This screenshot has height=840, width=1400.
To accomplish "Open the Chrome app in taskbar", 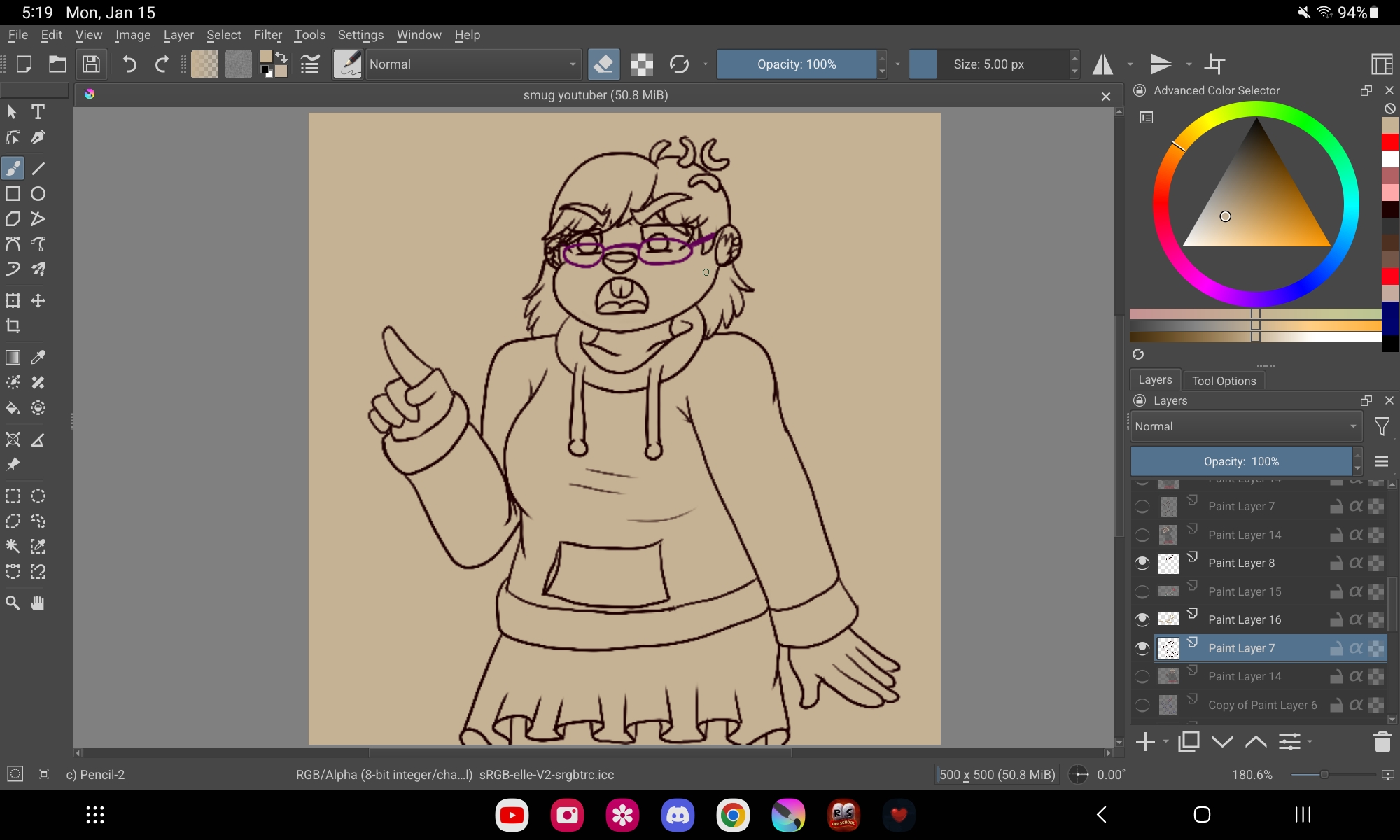I will click(x=733, y=815).
